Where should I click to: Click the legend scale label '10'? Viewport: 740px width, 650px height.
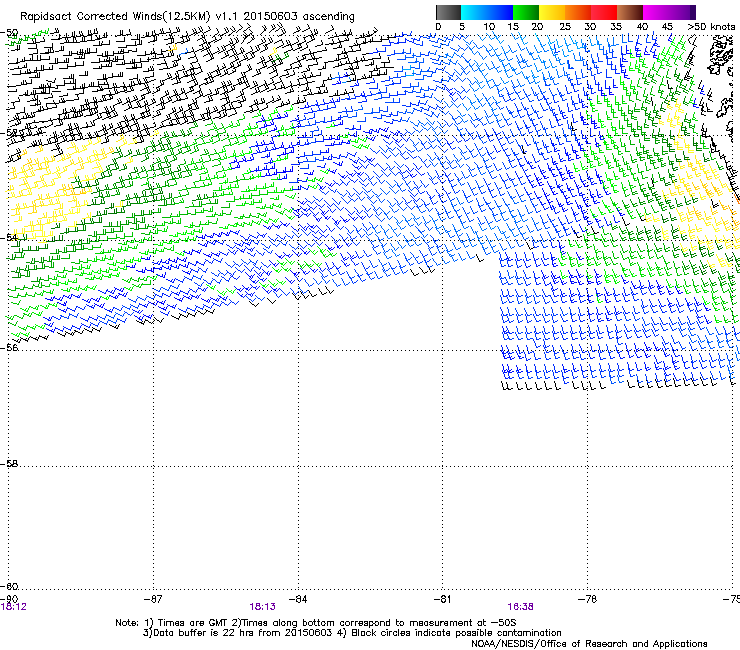(489, 27)
